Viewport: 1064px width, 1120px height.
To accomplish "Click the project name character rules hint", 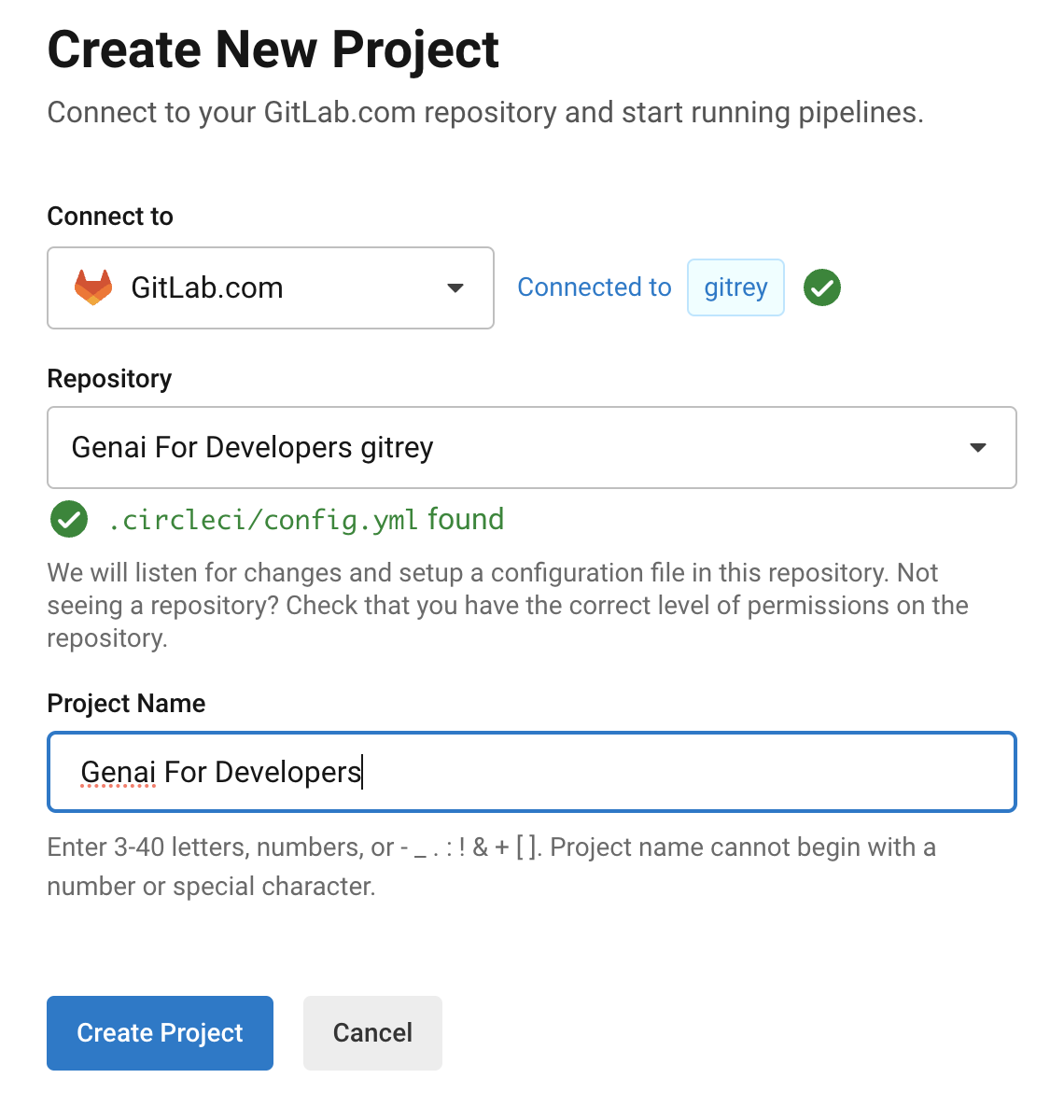I will click(x=491, y=867).
